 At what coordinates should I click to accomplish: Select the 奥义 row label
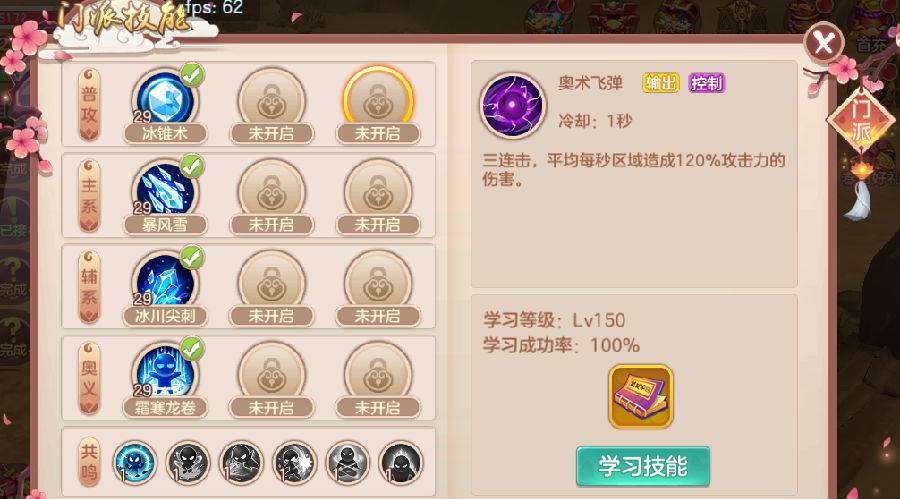[89, 378]
